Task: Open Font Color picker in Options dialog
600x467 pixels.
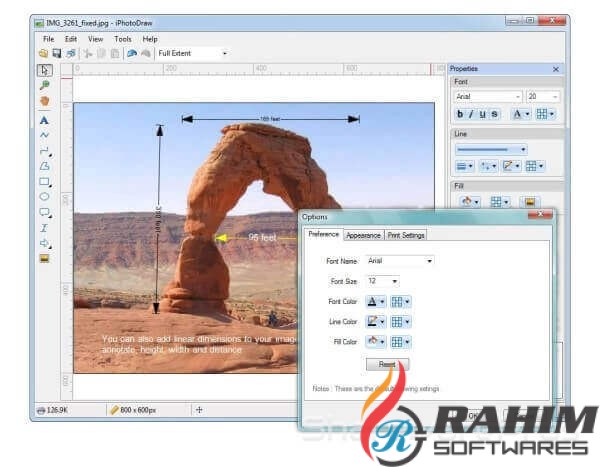Action: pos(375,302)
